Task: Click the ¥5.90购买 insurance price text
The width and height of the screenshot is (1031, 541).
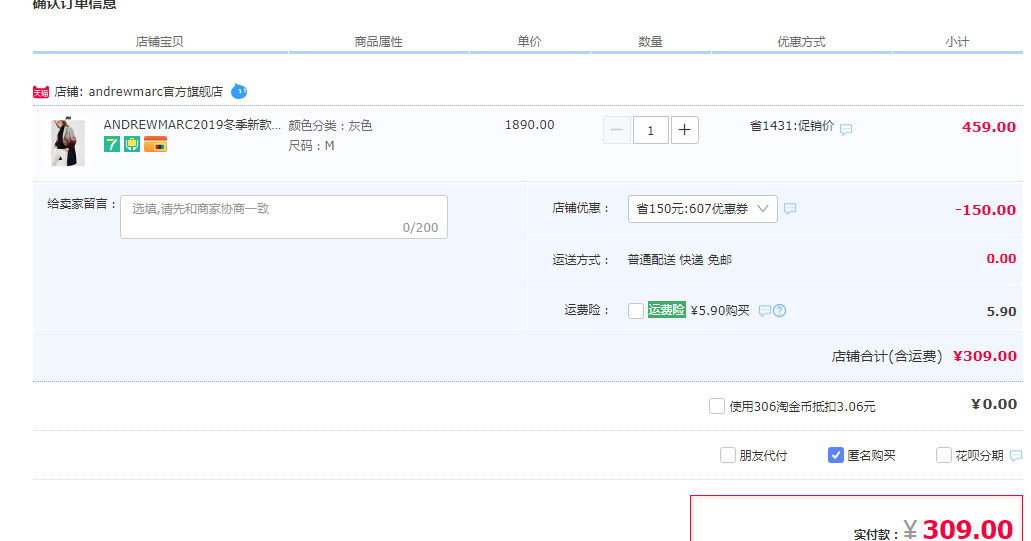Action: 720,310
